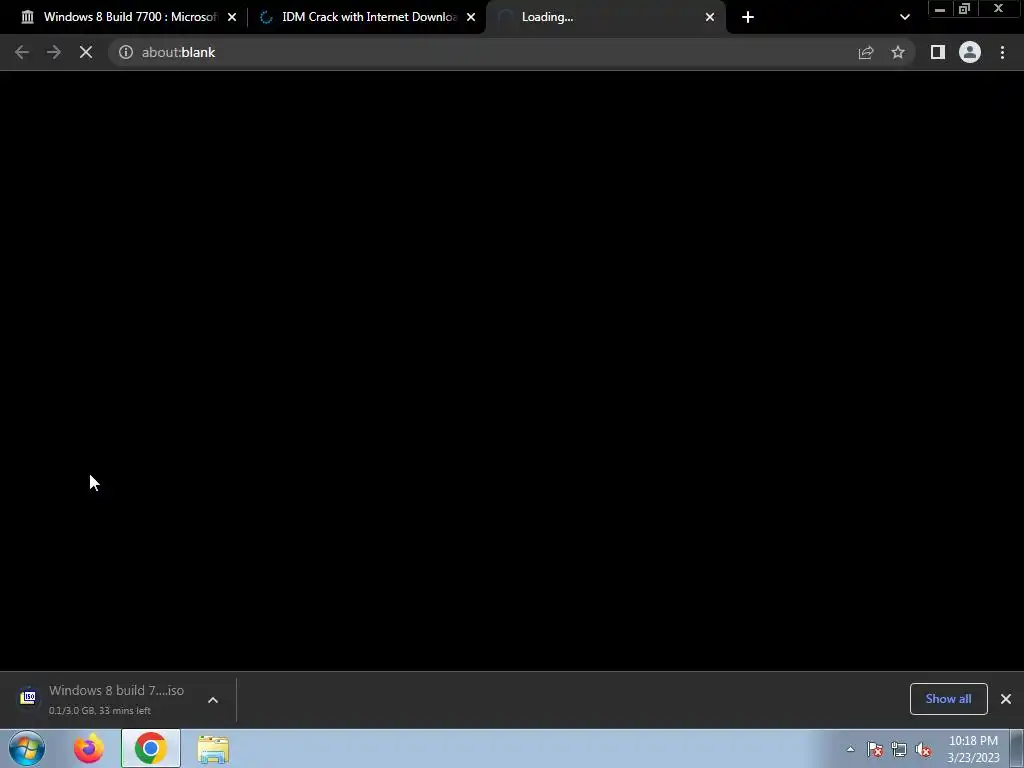
Task: Share this page icon
Action: (866, 52)
